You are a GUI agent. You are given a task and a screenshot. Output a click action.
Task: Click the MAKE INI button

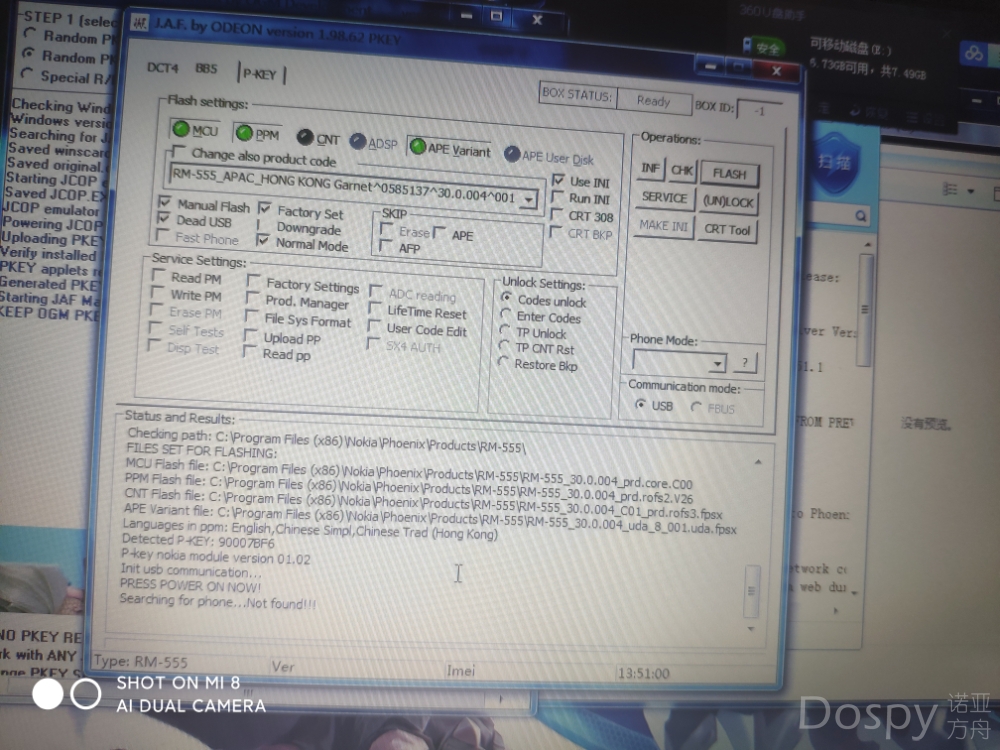tap(663, 226)
